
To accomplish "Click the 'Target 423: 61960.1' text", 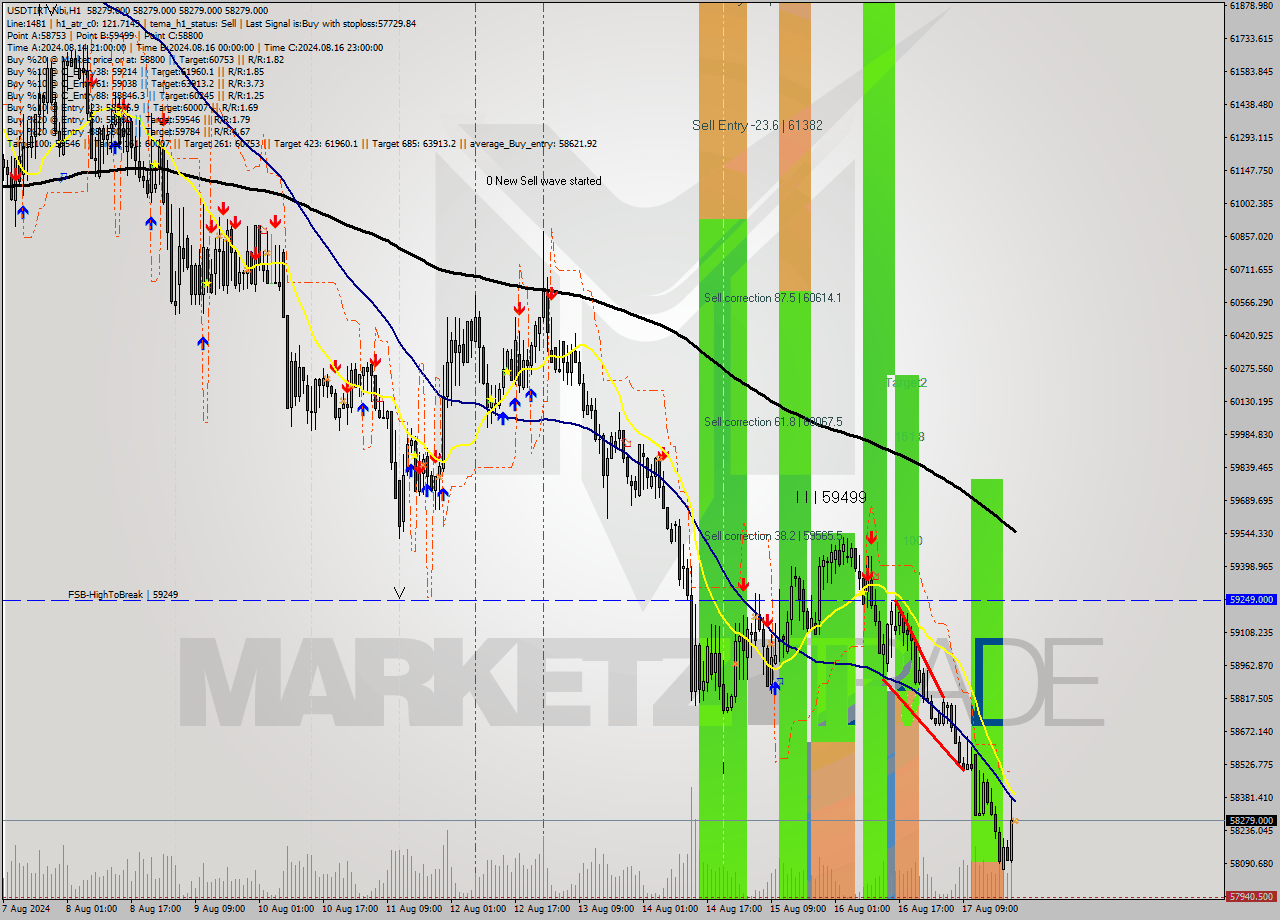I will (314, 143).
